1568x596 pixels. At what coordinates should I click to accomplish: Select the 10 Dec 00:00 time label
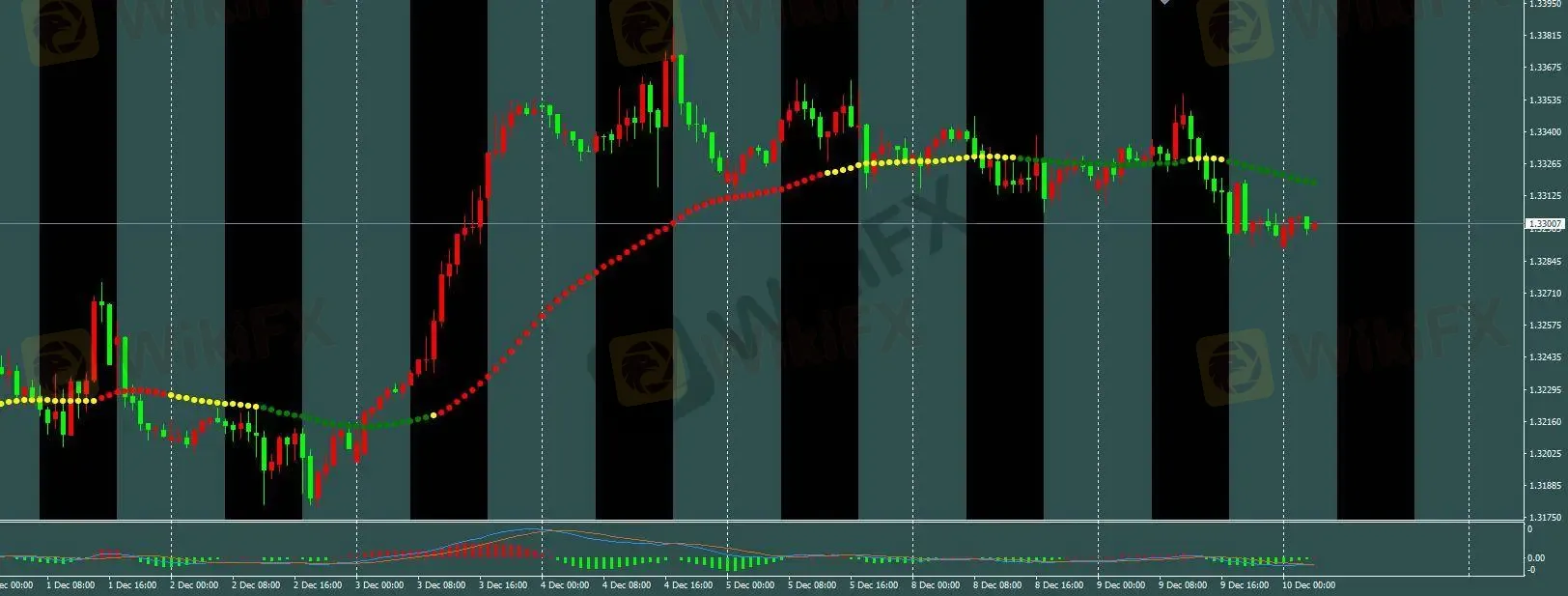coord(1307,585)
